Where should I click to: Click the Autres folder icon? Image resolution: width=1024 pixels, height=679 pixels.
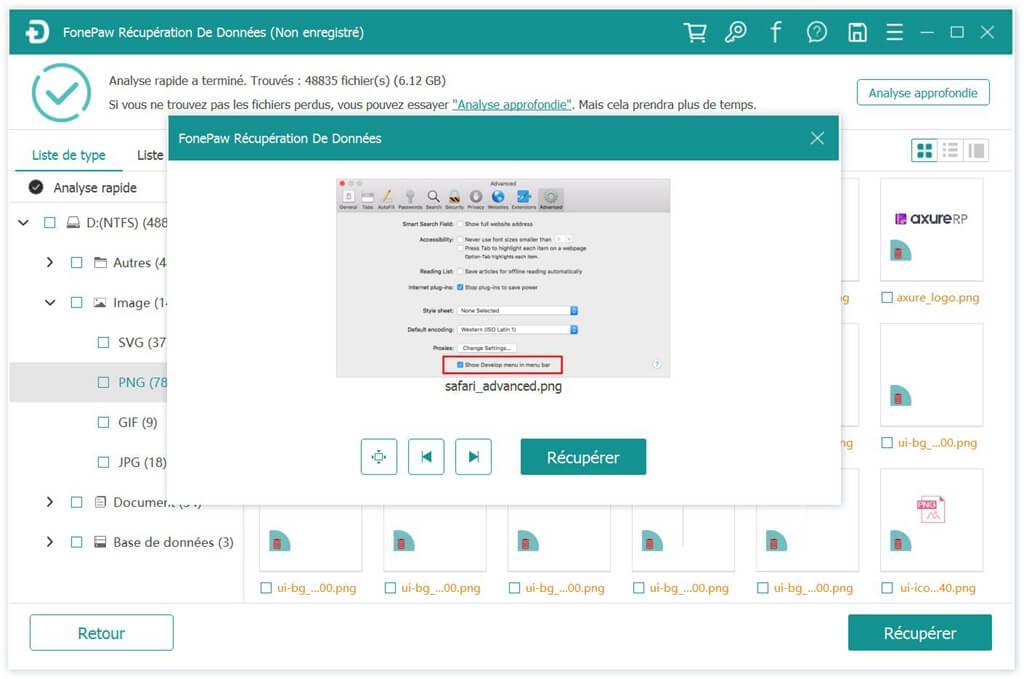coord(100,262)
